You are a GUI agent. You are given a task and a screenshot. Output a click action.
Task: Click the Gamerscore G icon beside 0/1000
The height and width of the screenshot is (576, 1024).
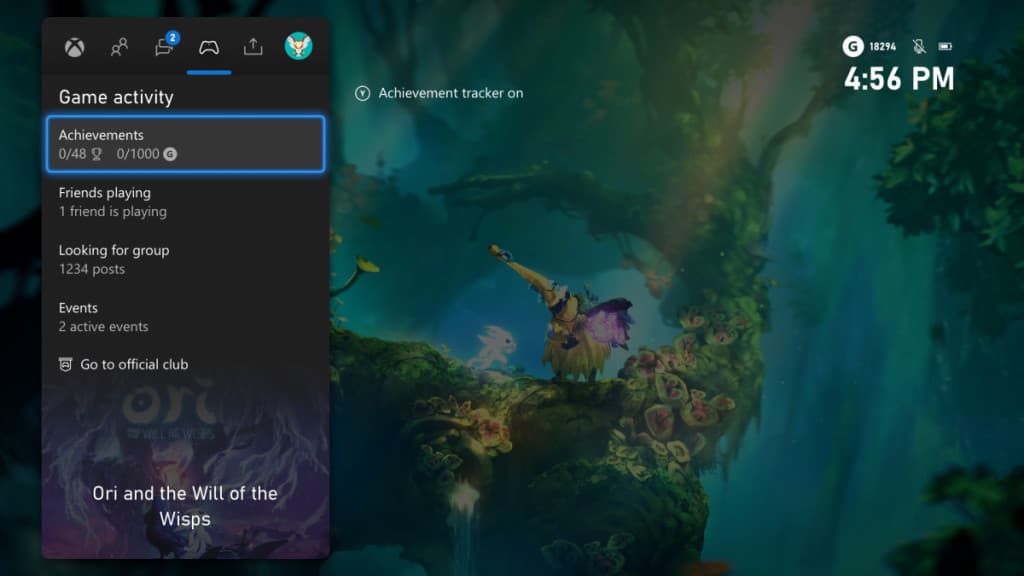pos(170,154)
